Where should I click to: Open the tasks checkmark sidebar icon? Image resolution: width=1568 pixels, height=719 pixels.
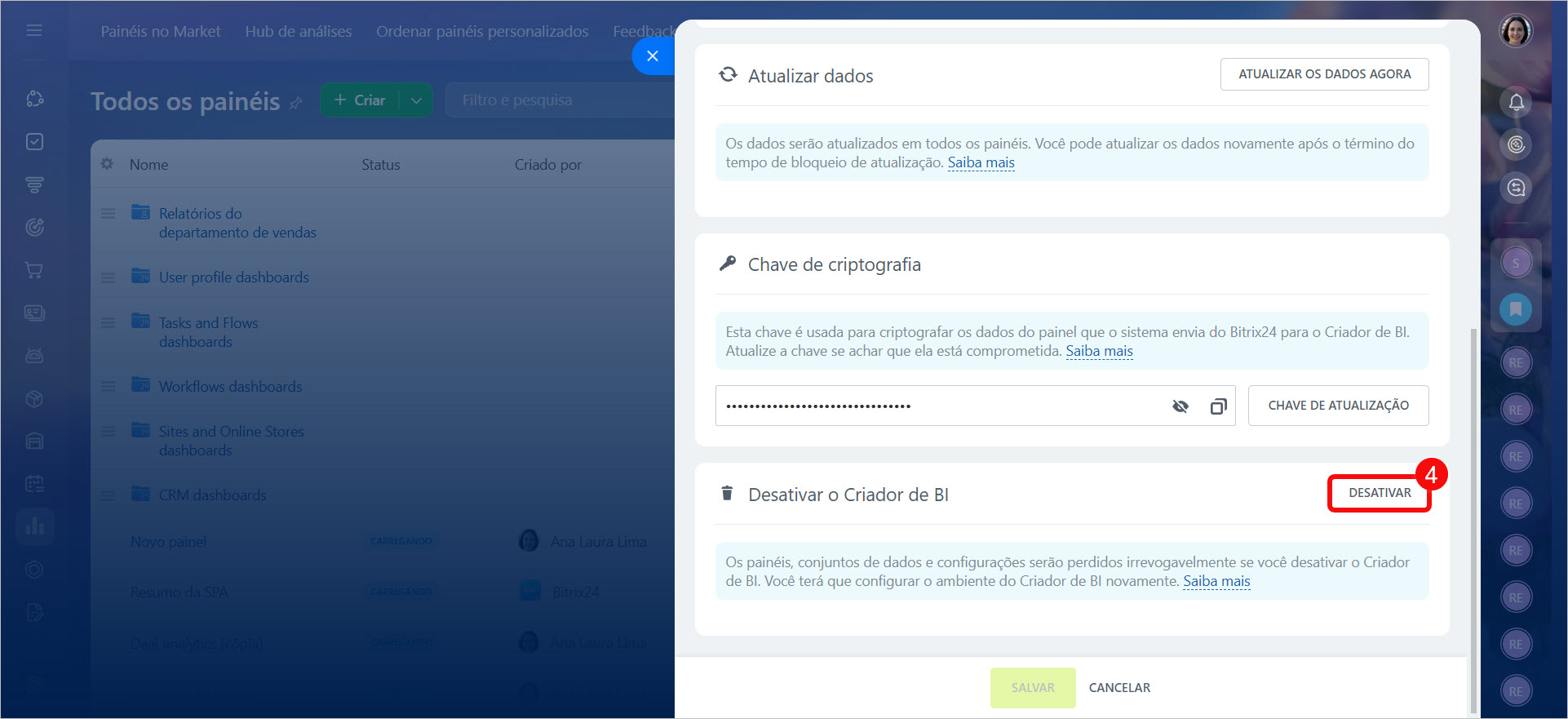click(x=34, y=142)
